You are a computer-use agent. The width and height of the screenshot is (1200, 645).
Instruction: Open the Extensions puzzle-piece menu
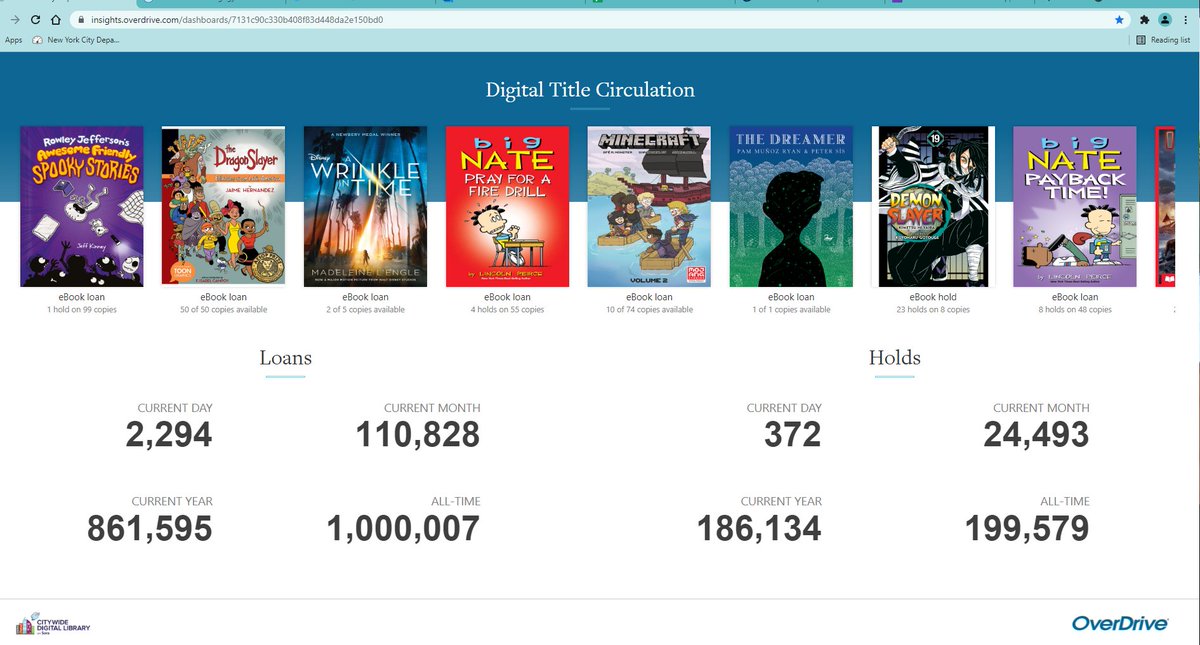point(1143,19)
